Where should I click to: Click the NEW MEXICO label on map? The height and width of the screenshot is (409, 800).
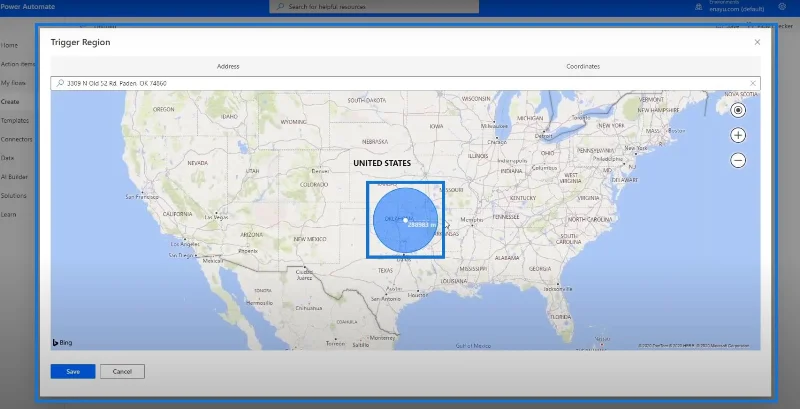310,239
